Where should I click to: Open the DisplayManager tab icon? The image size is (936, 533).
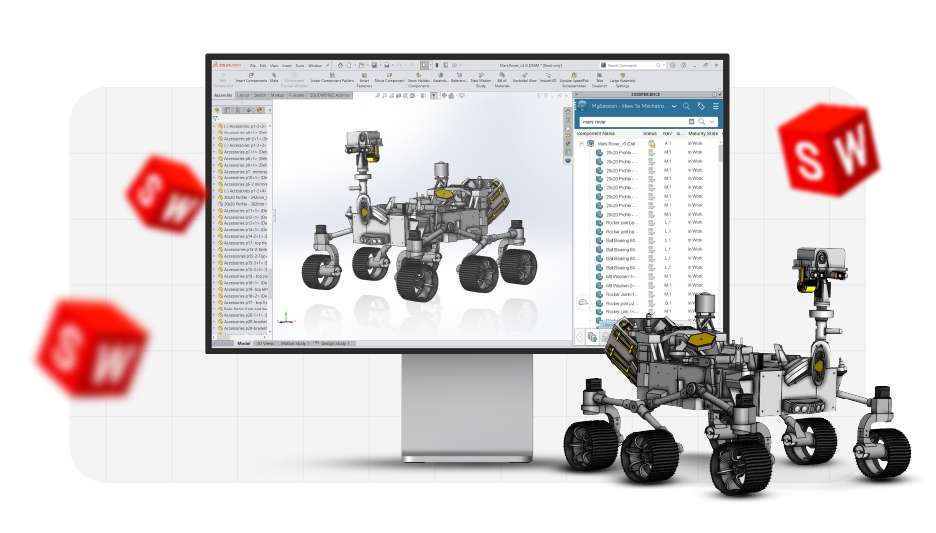[x=259, y=110]
